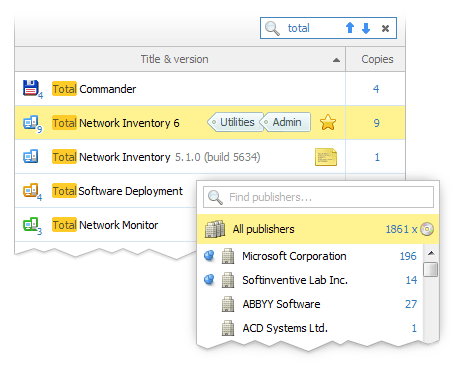
Task: Select Total Network Inventory 5.1.0 (build 5634)
Action: click(156, 157)
